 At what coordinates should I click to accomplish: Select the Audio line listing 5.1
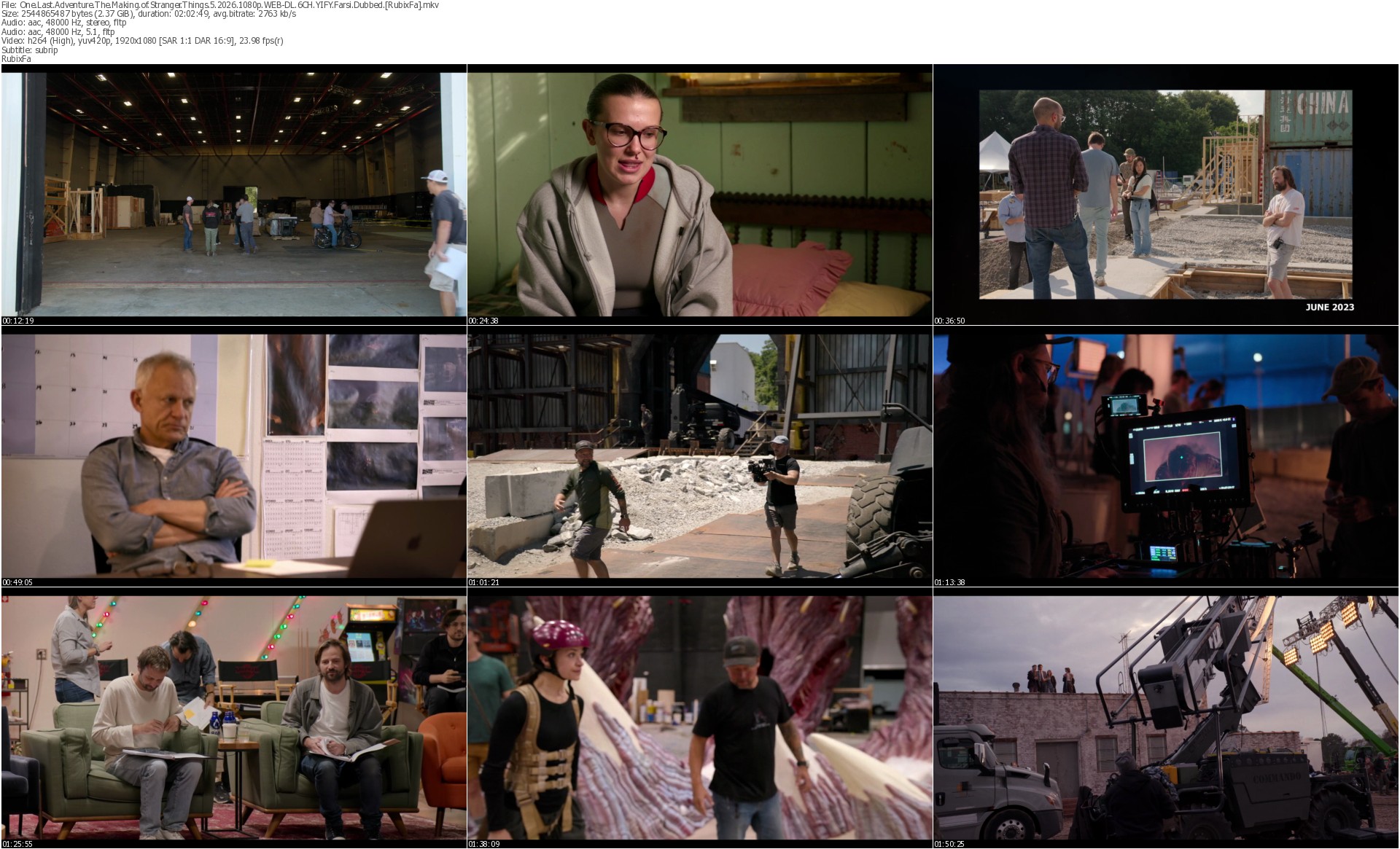click(58, 32)
